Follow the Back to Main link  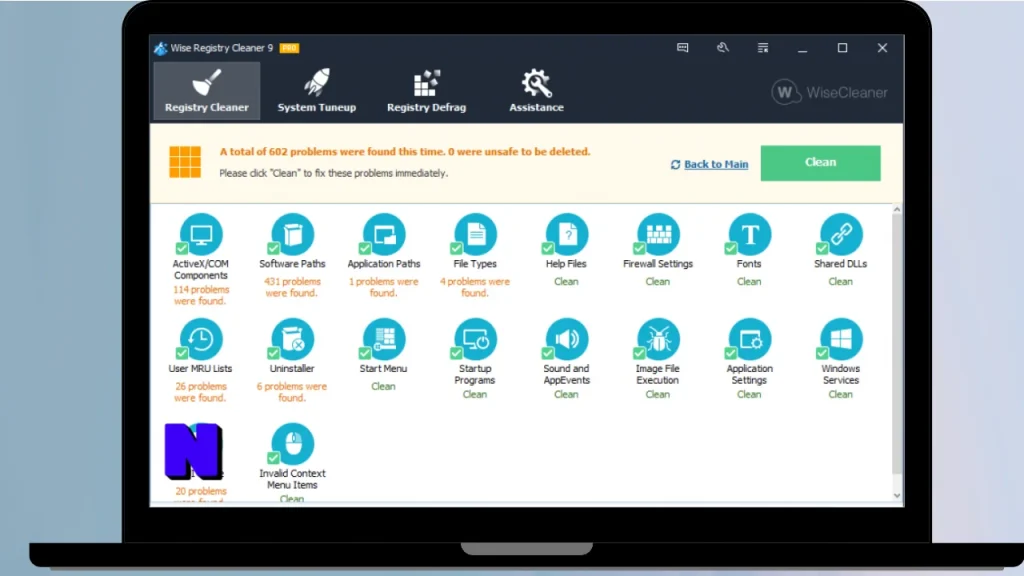coord(716,165)
